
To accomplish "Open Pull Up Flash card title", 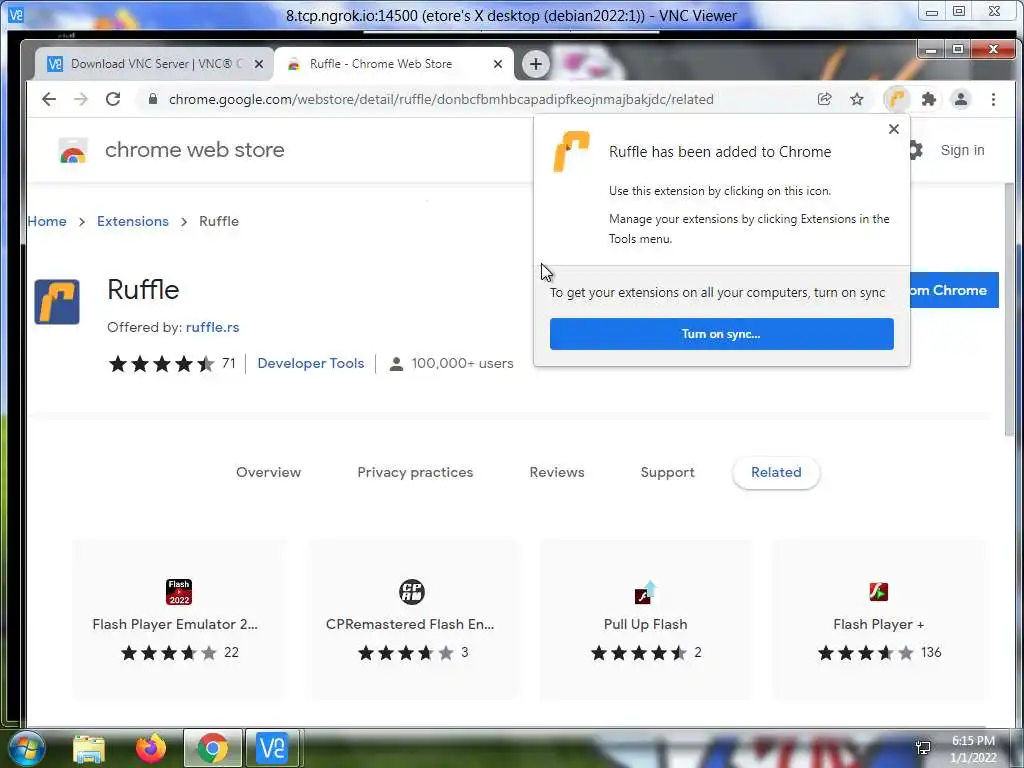I will tap(645, 624).
